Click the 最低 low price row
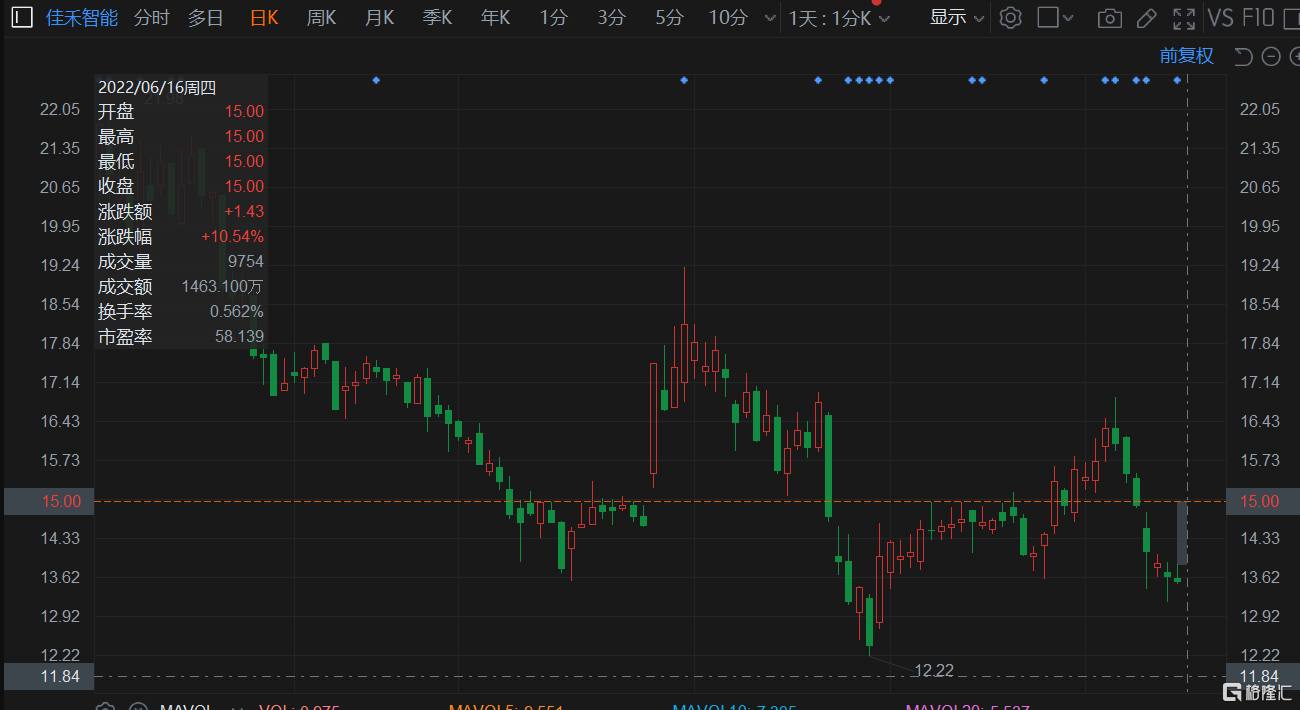1300x710 pixels. 181,162
